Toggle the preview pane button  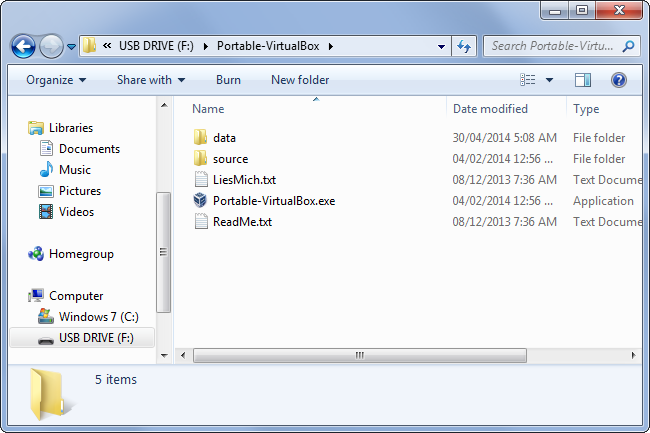coord(583,80)
